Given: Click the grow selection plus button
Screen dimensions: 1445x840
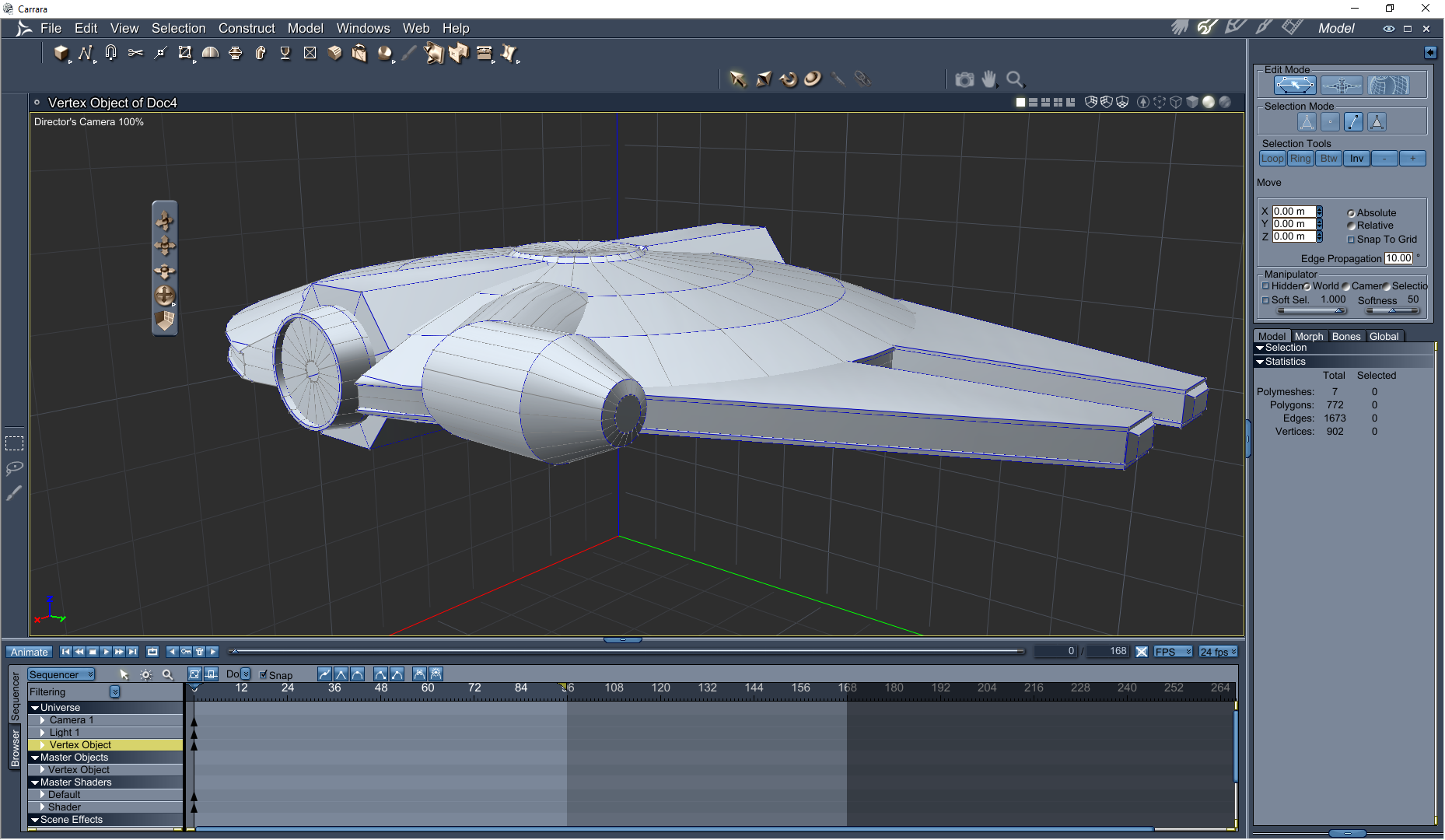Looking at the screenshot, I should [x=1412, y=159].
